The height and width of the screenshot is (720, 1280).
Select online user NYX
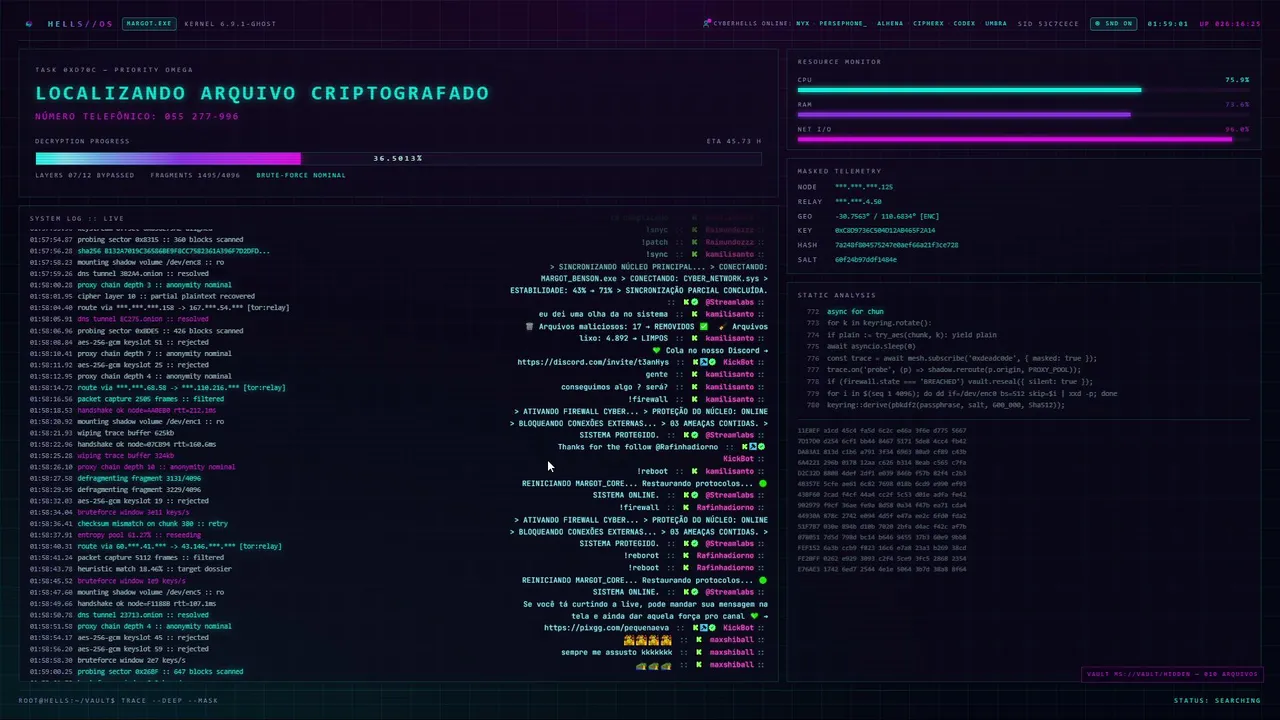(803, 23)
